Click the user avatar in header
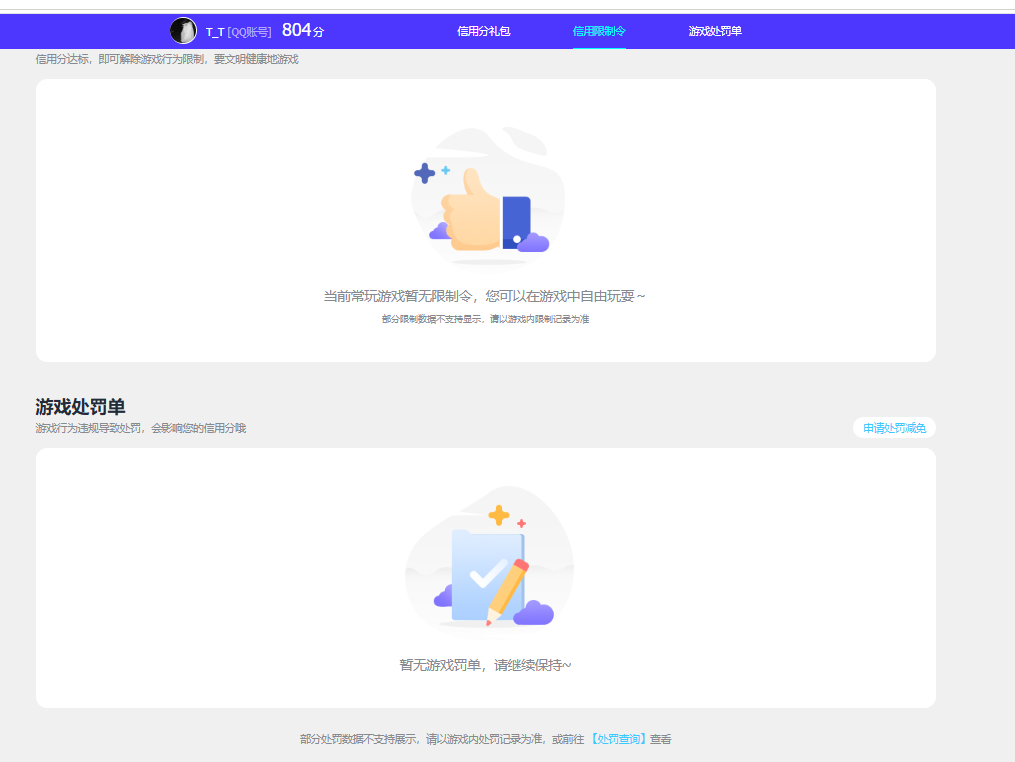 tap(183, 30)
